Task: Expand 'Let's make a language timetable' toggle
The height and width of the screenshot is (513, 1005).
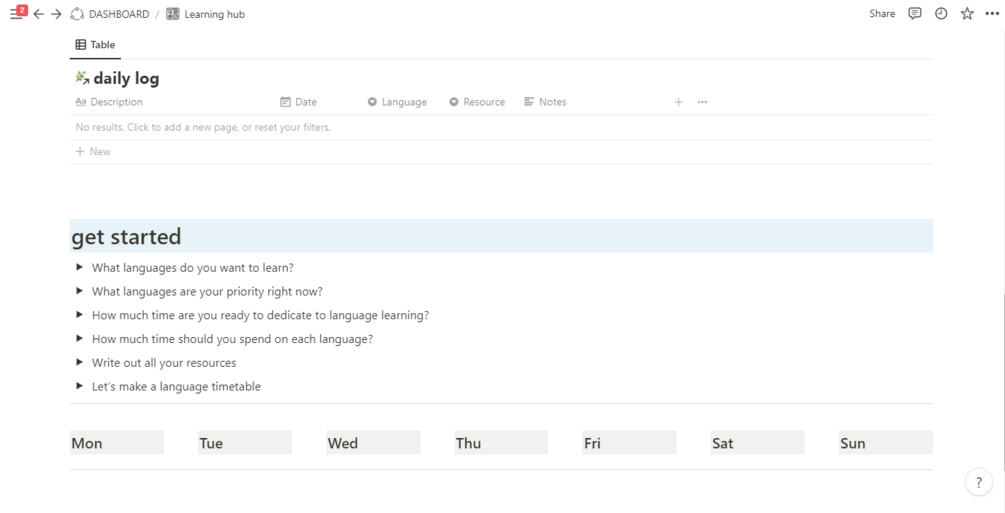Action: (80, 386)
